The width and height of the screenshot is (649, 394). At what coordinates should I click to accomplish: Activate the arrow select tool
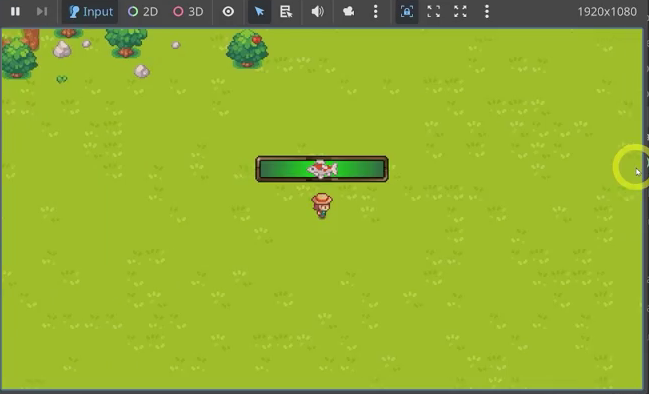(260, 12)
